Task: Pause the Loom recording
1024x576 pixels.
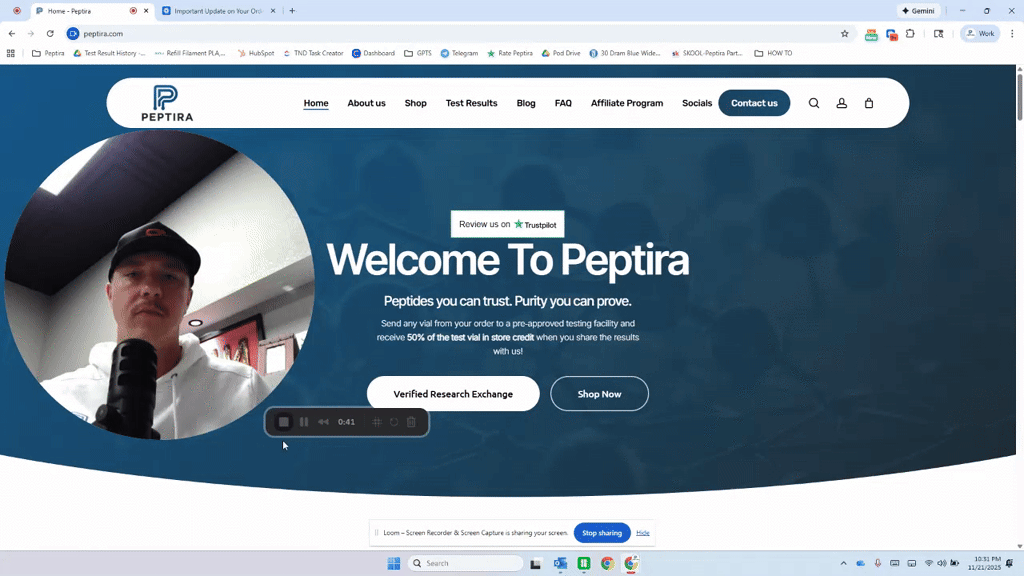Action: pyautogui.click(x=303, y=421)
